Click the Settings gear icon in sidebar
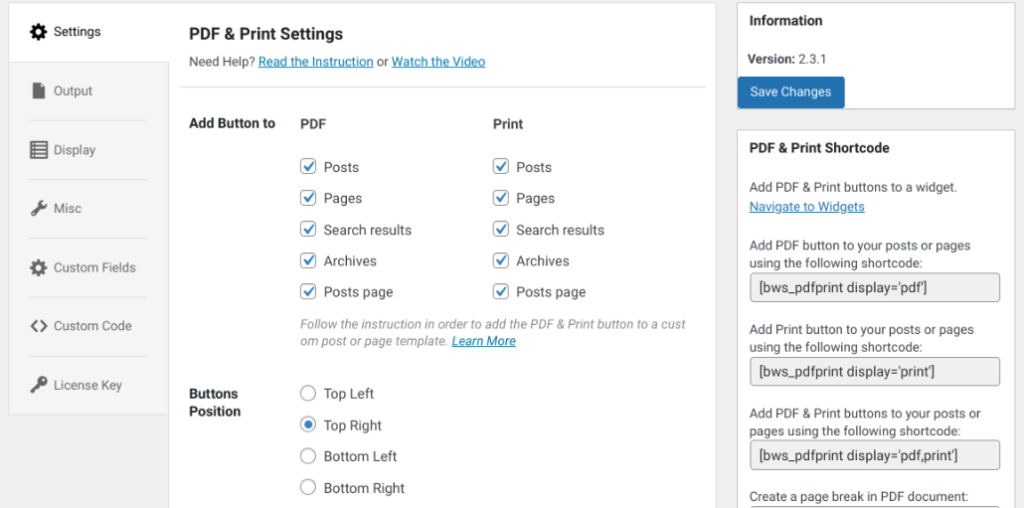Viewport: 1024px width, 508px height. [x=39, y=32]
